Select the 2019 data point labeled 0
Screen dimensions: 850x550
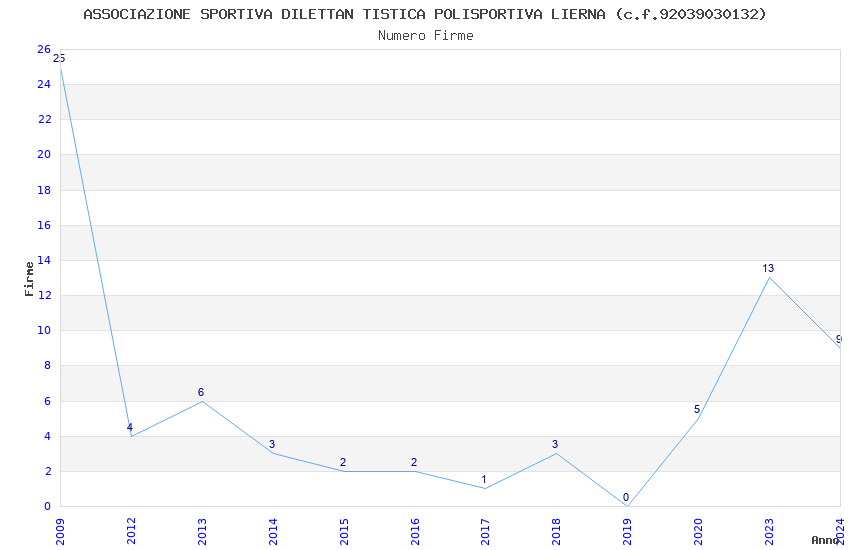[x=627, y=505]
